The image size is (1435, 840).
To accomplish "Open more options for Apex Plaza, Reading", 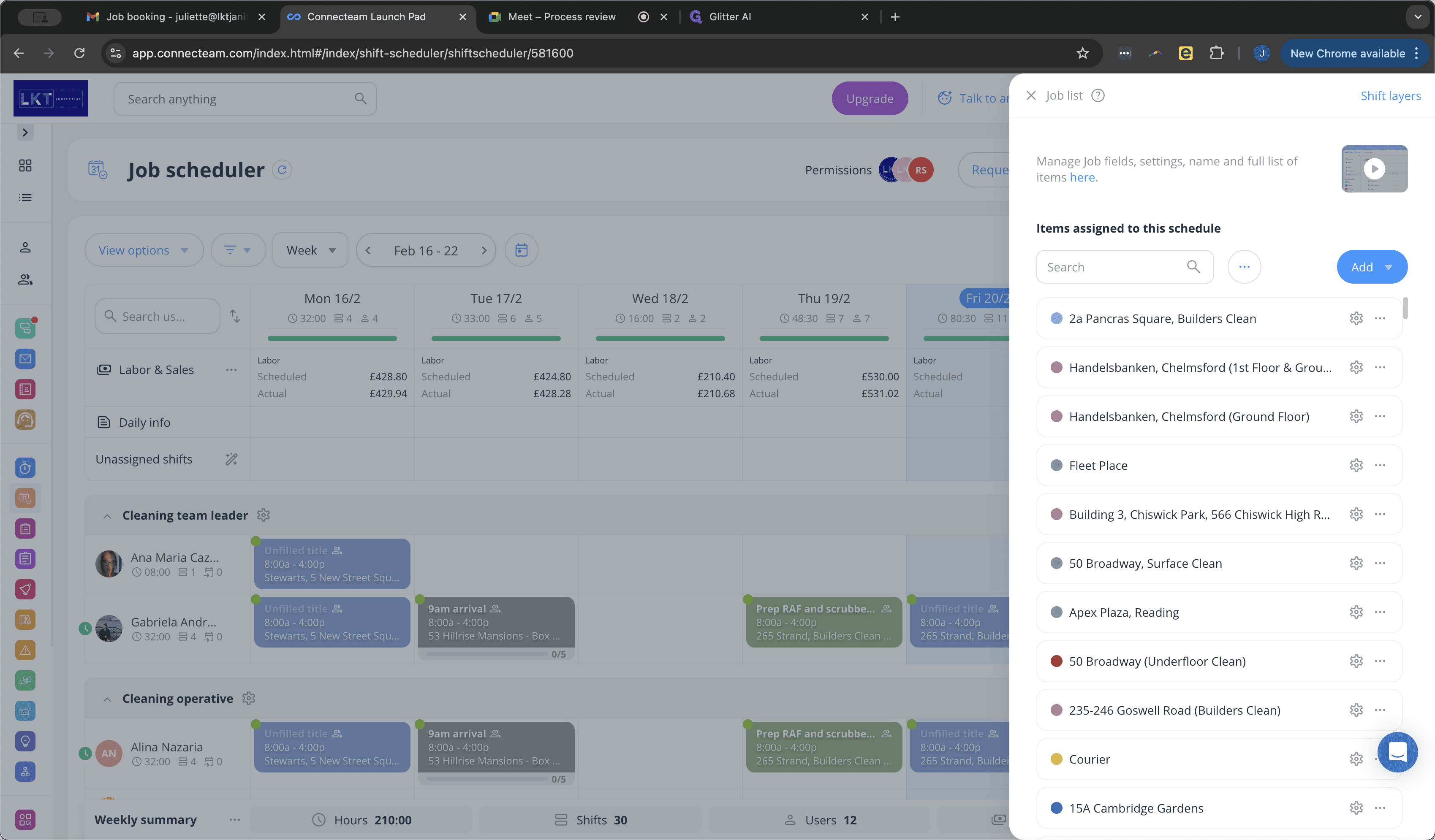I will point(1380,612).
